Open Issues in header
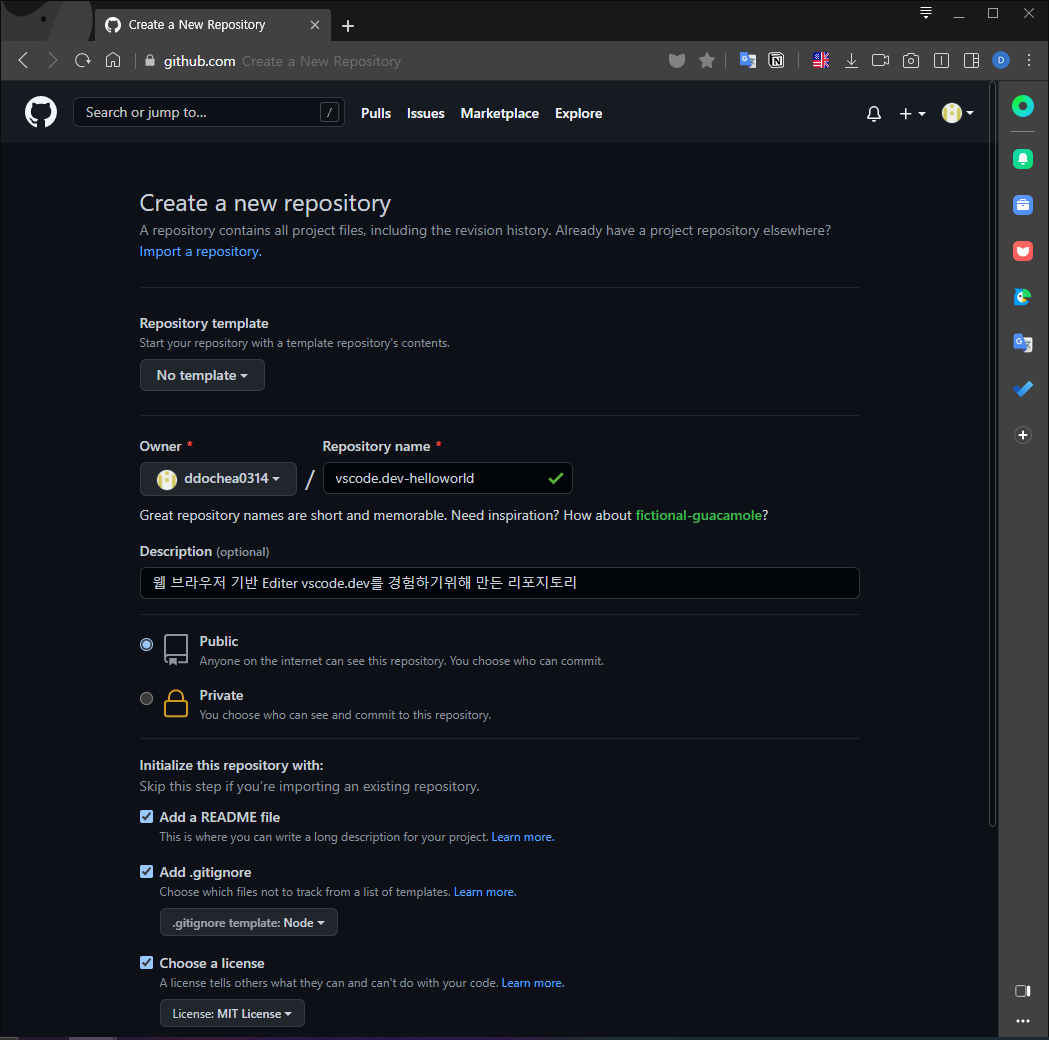The width and height of the screenshot is (1049, 1040). (425, 113)
